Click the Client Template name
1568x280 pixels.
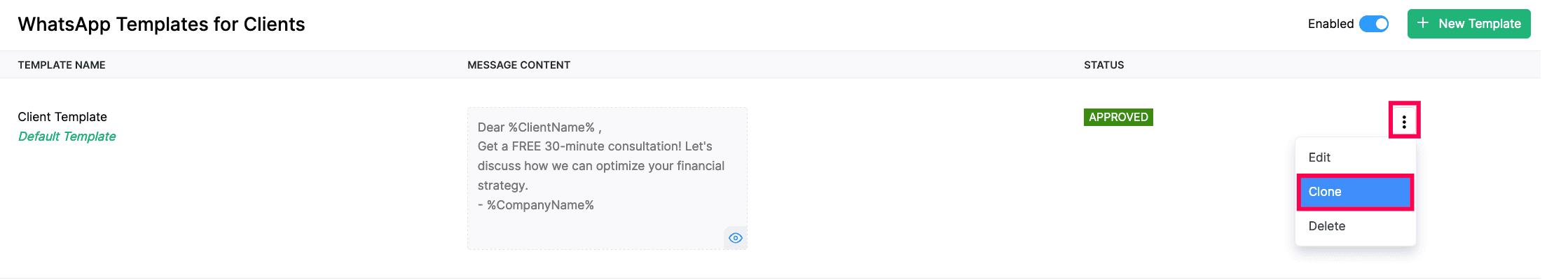pyautogui.click(x=62, y=117)
